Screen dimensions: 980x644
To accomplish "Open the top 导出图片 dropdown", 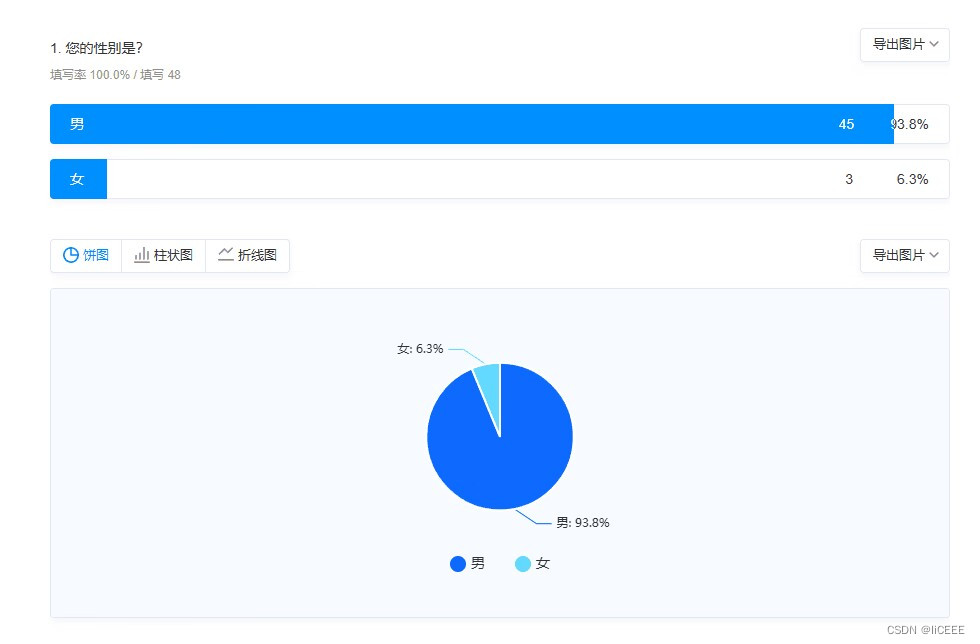I will pos(904,44).
